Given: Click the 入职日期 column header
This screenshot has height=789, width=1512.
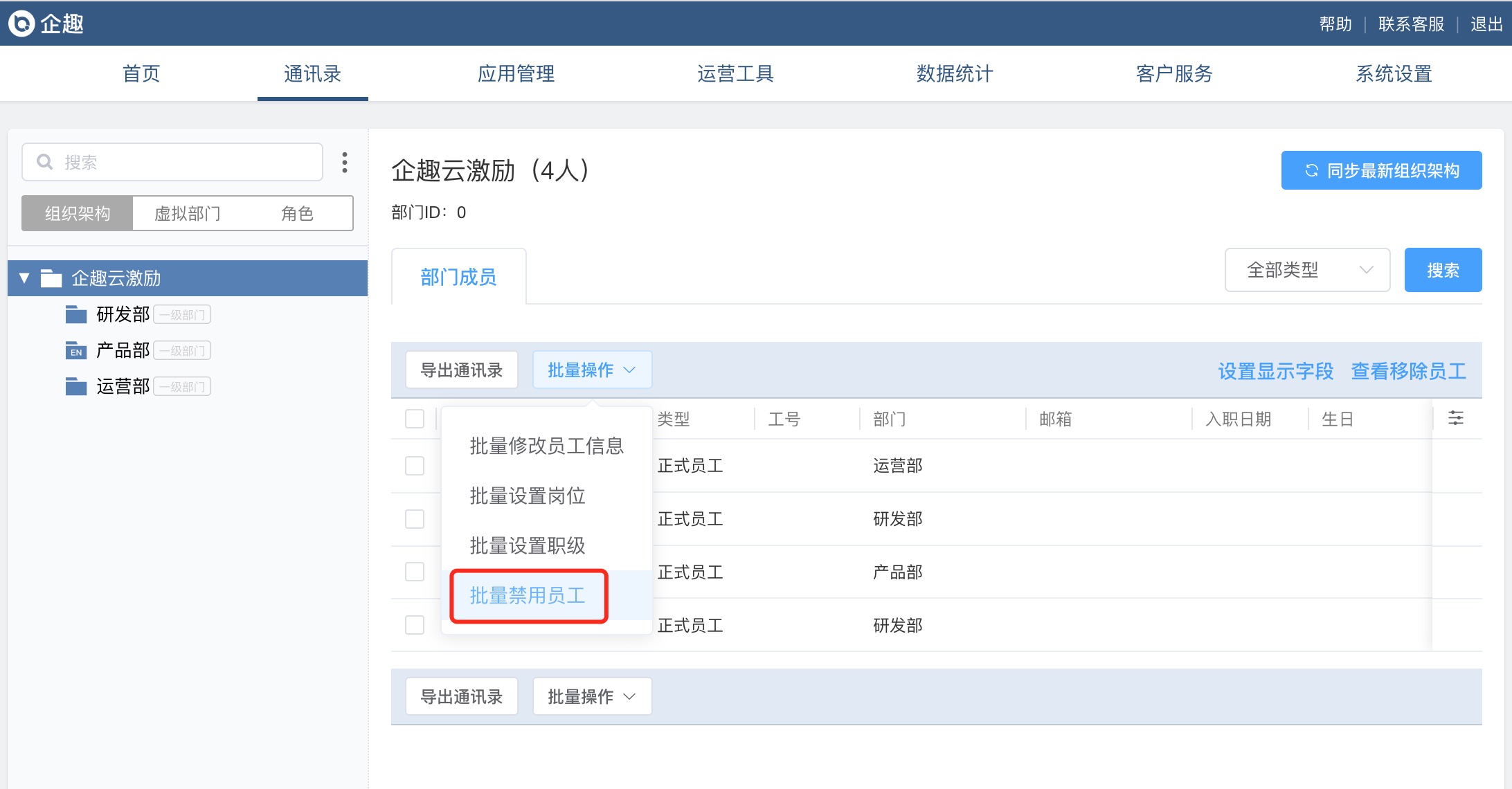Looking at the screenshot, I should 1239,419.
